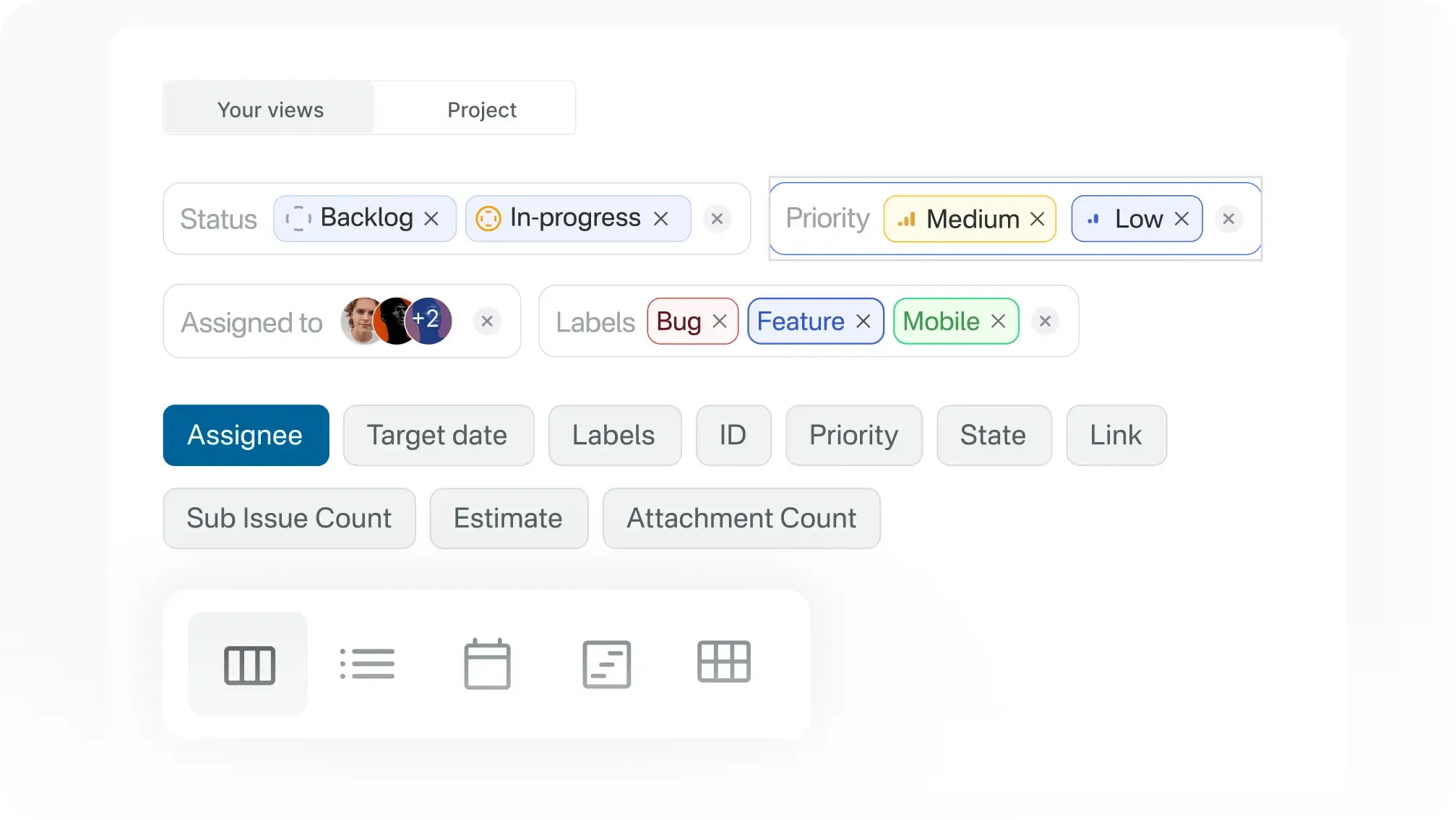Switch to the Project tab
Image resolution: width=1456 pixels, height=820 pixels.
click(x=481, y=109)
